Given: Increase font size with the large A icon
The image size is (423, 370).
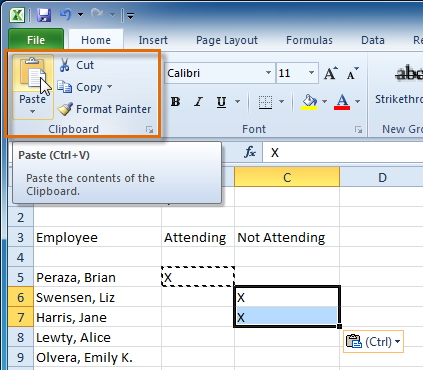Looking at the screenshot, I should point(331,73).
